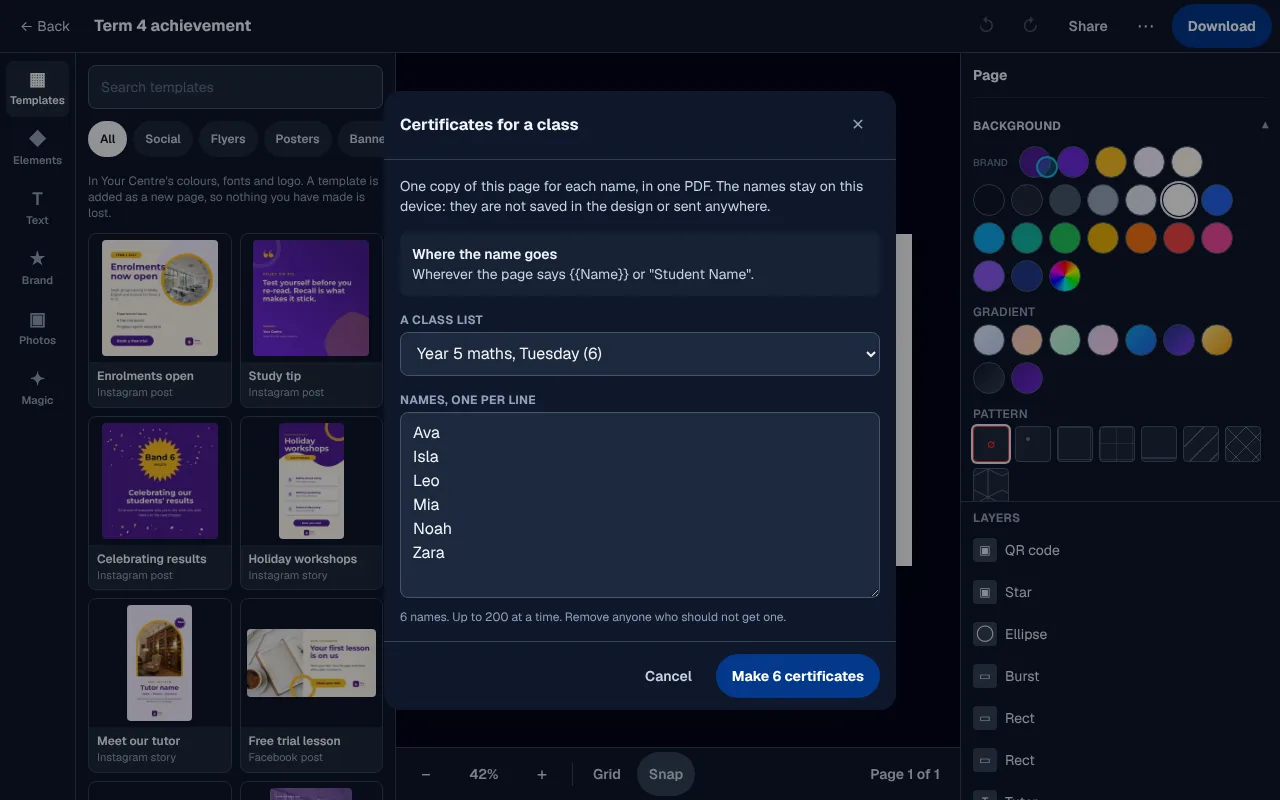Select the QR code layer

click(x=1120, y=550)
